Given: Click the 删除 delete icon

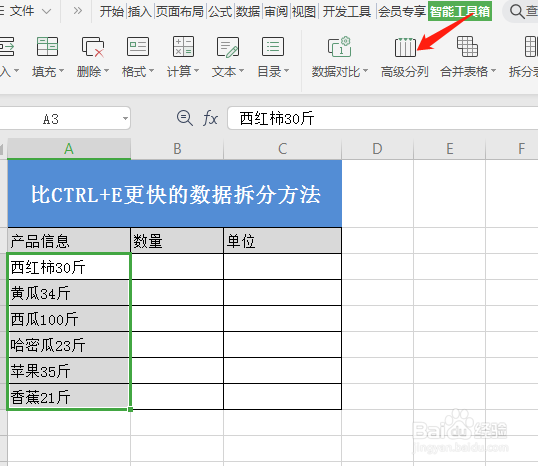Looking at the screenshot, I should pos(93,46).
